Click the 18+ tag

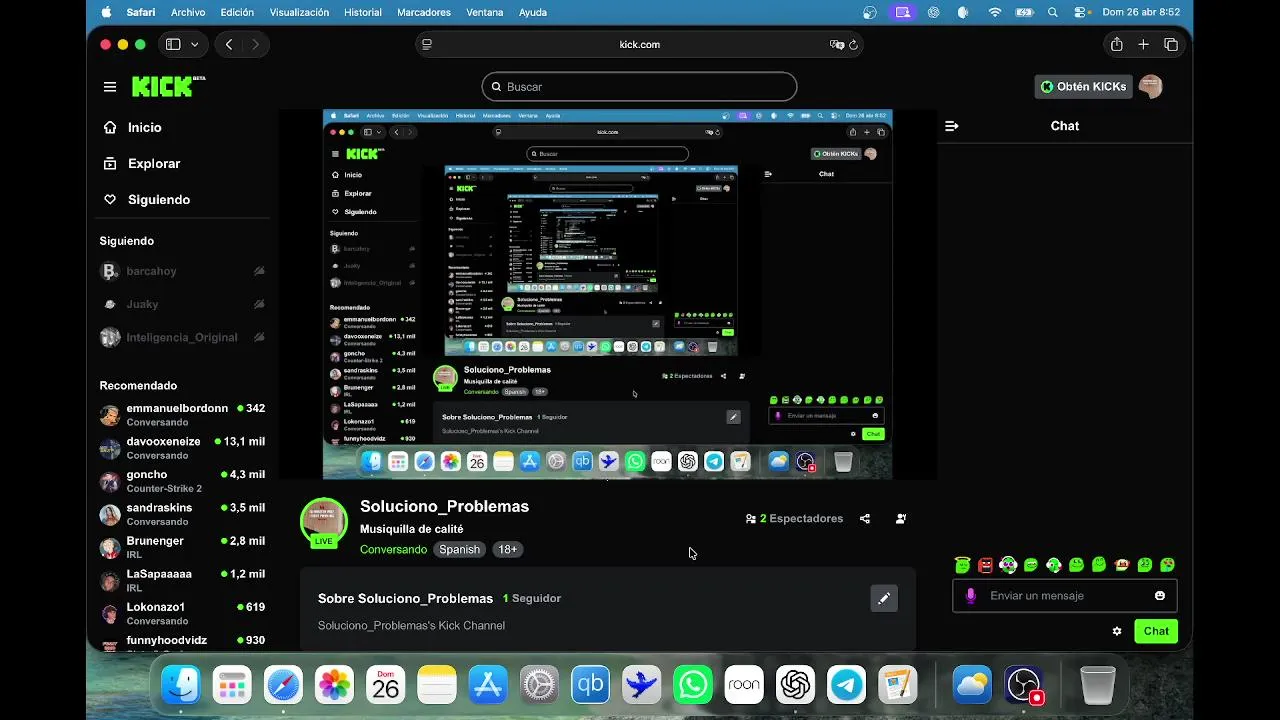point(508,549)
